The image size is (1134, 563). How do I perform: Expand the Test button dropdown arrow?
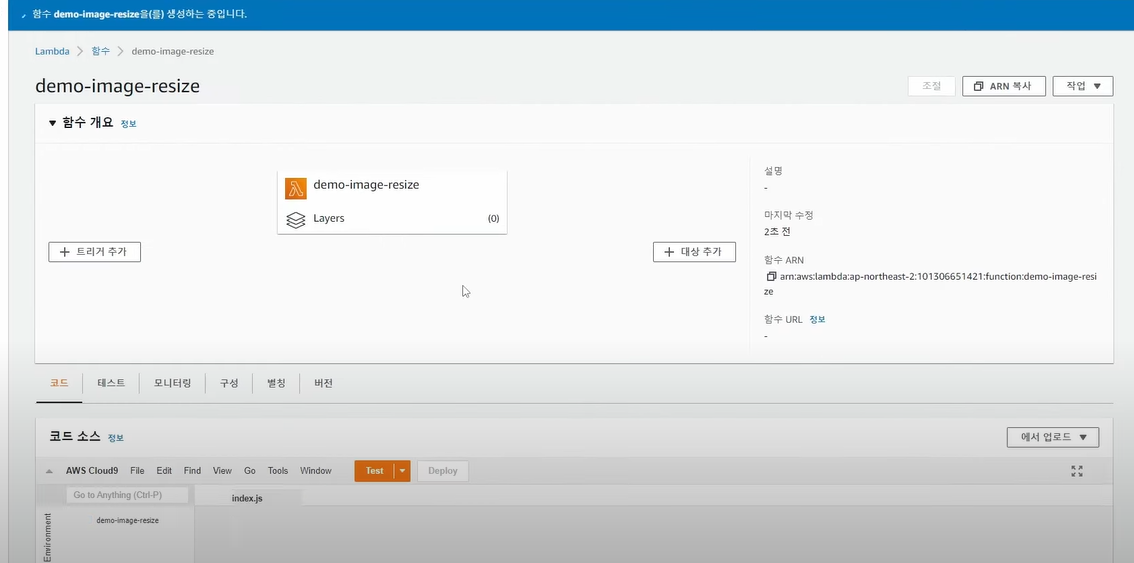[402, 471]
